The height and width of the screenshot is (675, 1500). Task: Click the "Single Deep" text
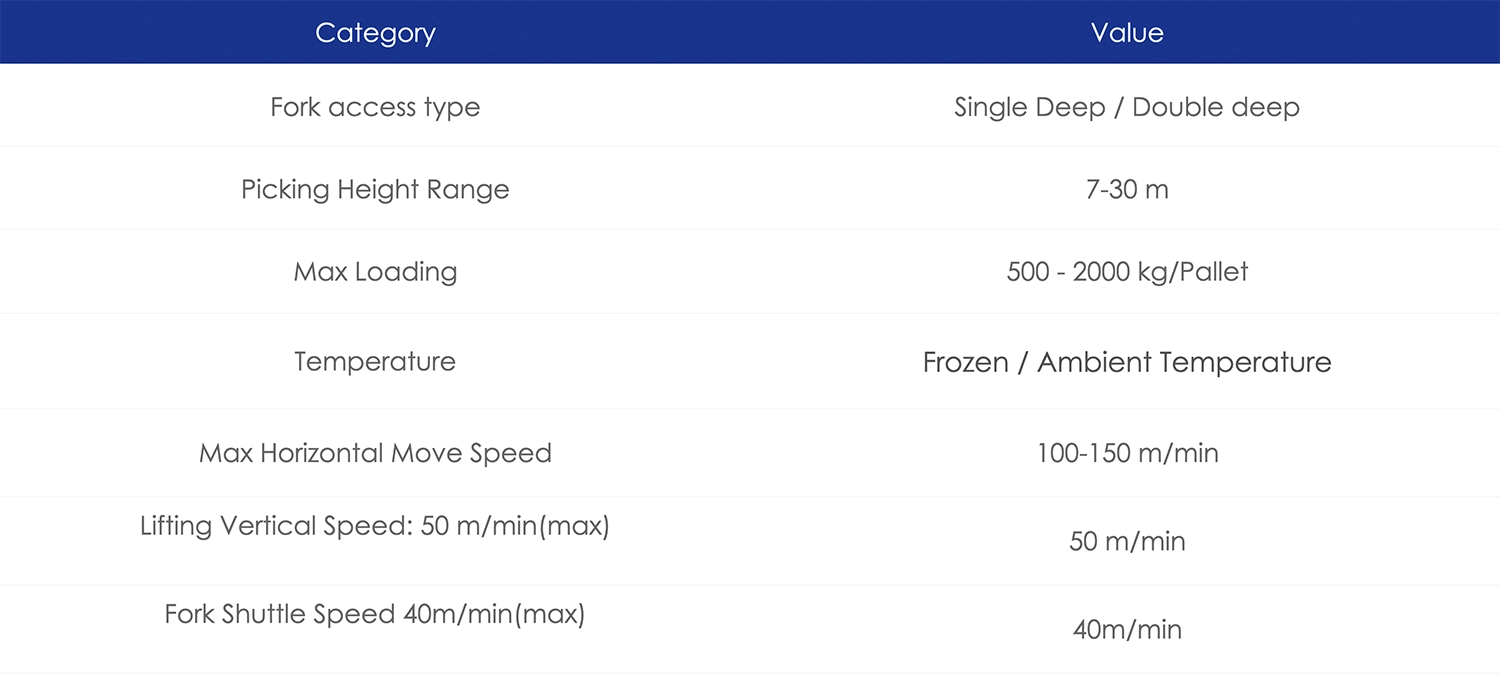tap(1029, 107)
